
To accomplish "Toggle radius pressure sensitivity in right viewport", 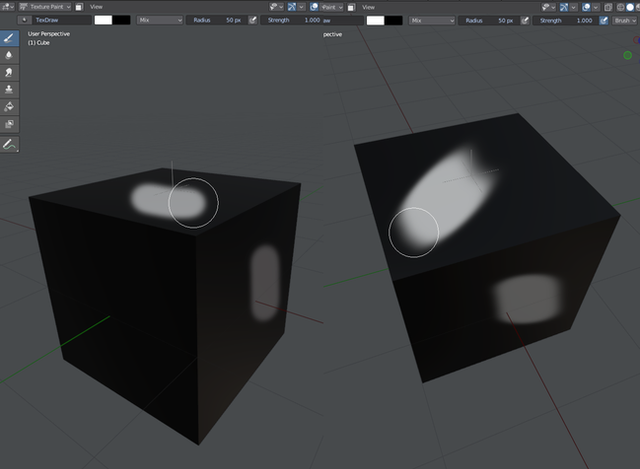I will tap(525, 20).
